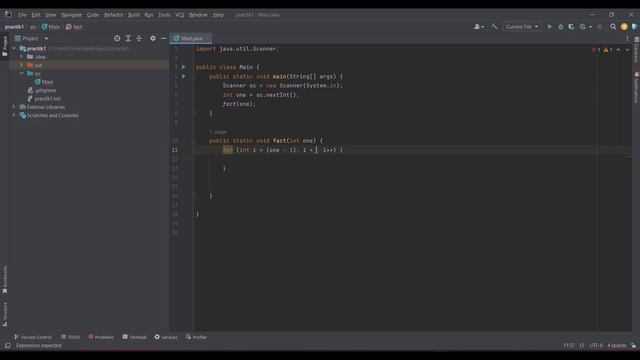Open Project view selector dropdown

[31, 38]
